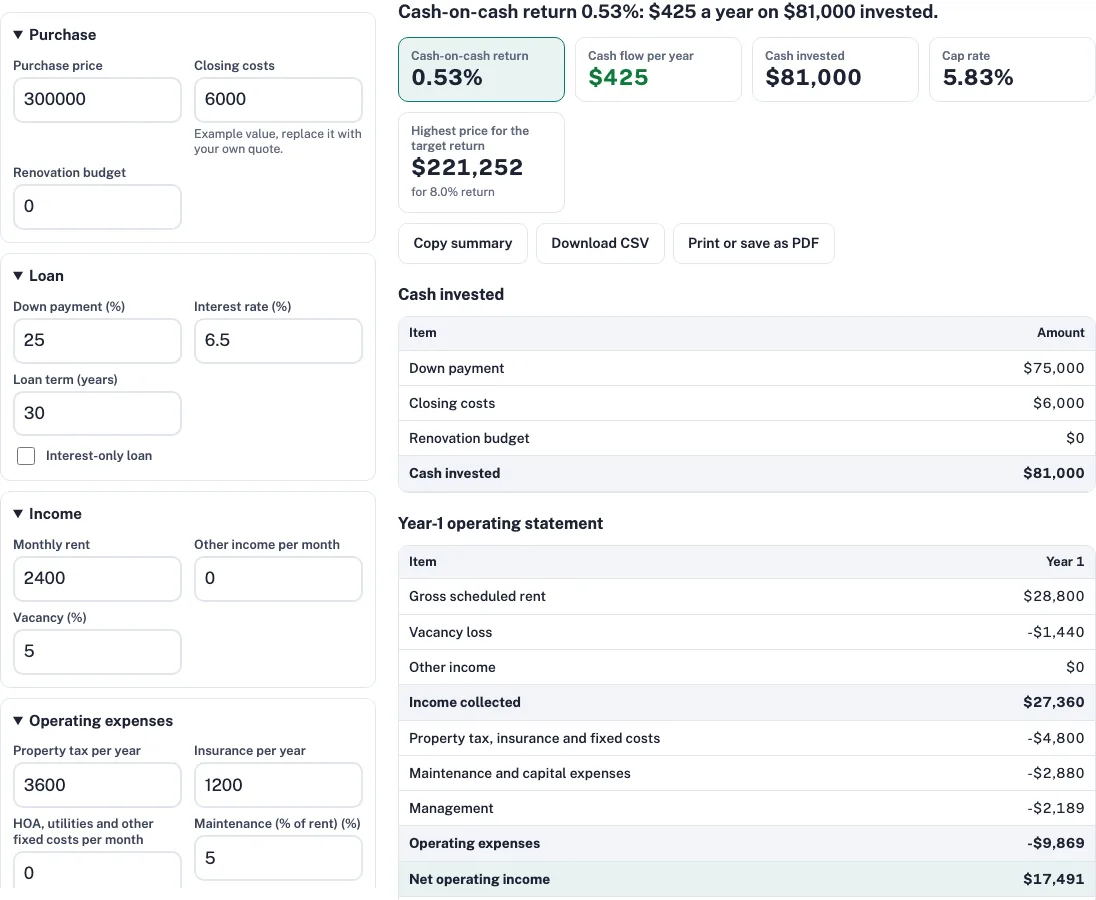Screen dimensions: 1096x900
Task: Click the Operating expenses total -$9,869
Action: (x=1055, y=843)
